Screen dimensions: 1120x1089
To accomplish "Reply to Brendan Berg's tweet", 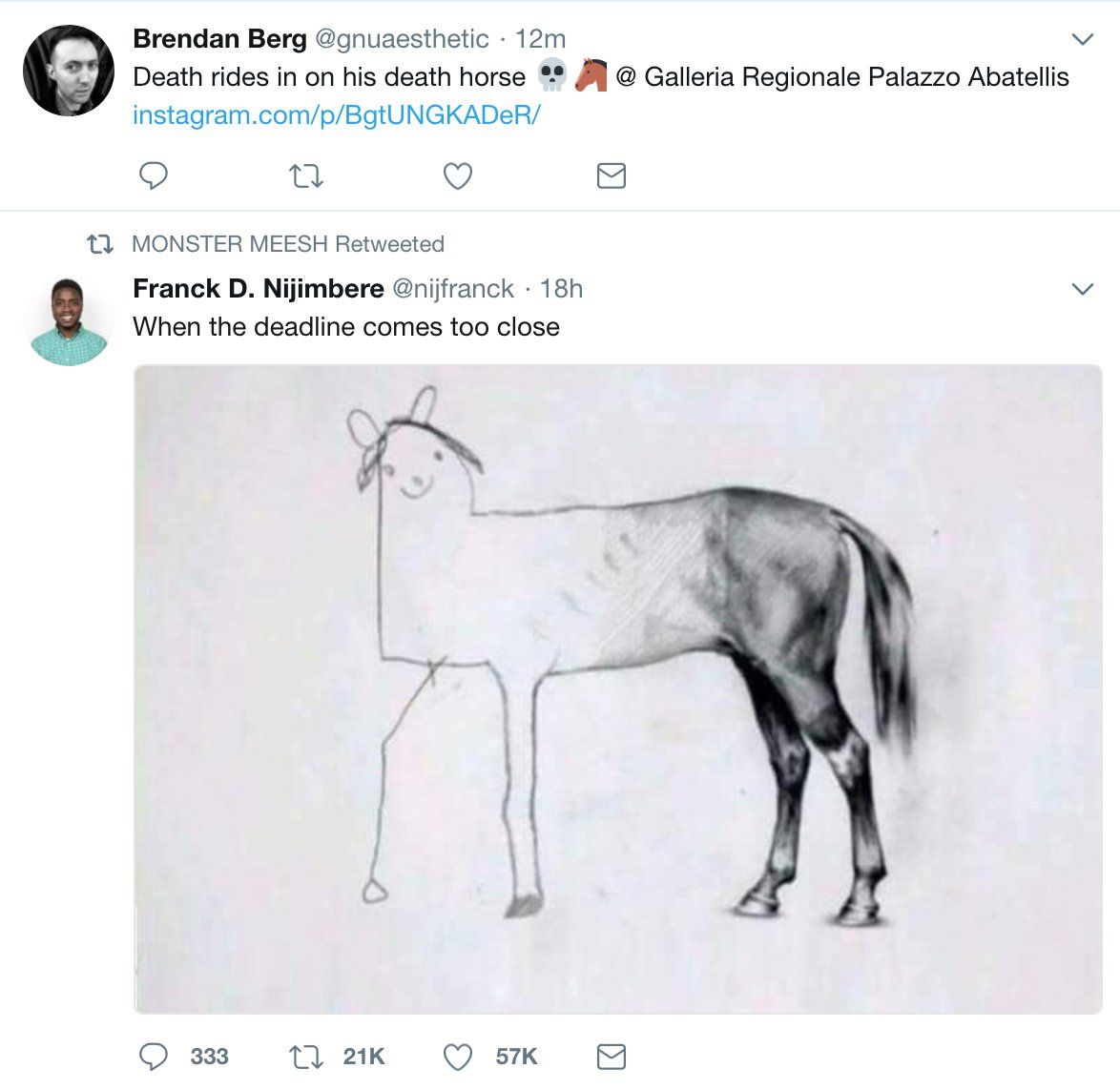I will pos(154,176).
